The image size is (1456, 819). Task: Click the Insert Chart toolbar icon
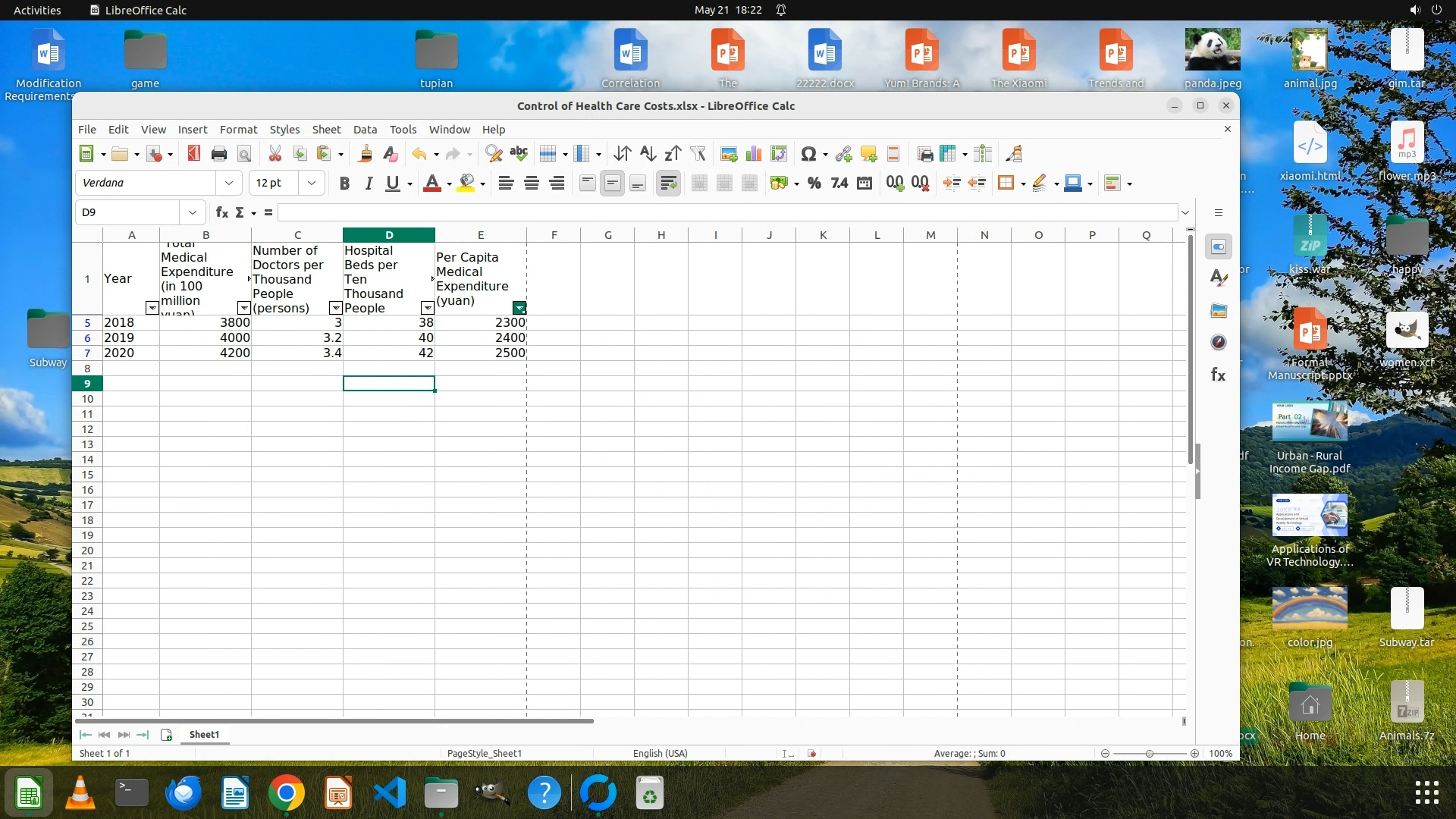tap(753, 154)
